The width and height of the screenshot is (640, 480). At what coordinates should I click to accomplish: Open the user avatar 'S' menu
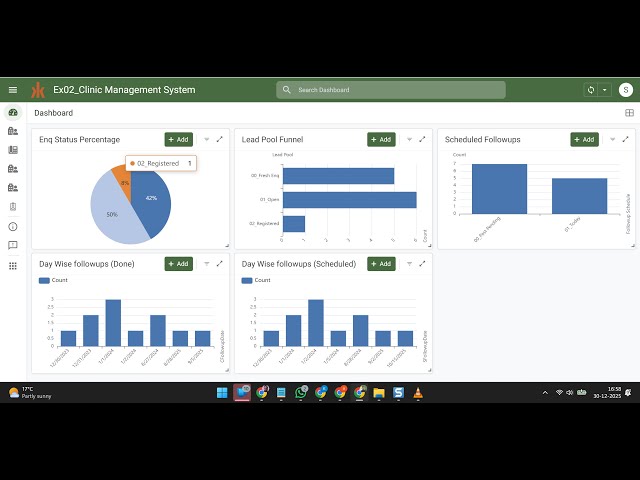[x=625, y=90]
